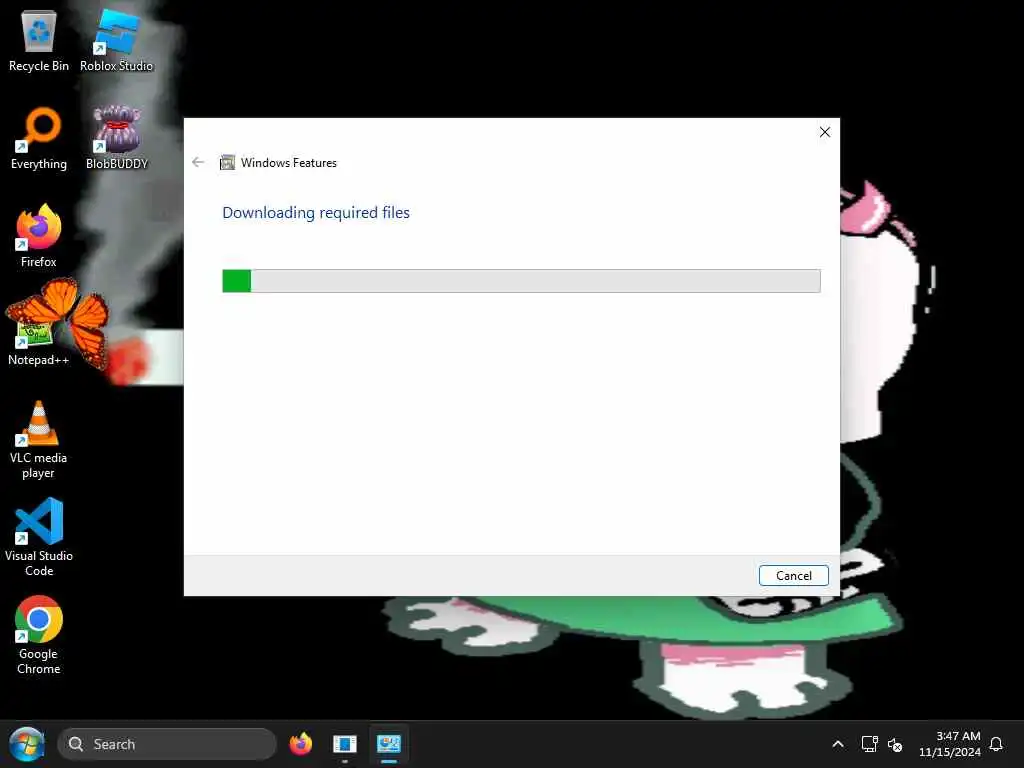Open the Start menu orb

[x=27, y=744]
